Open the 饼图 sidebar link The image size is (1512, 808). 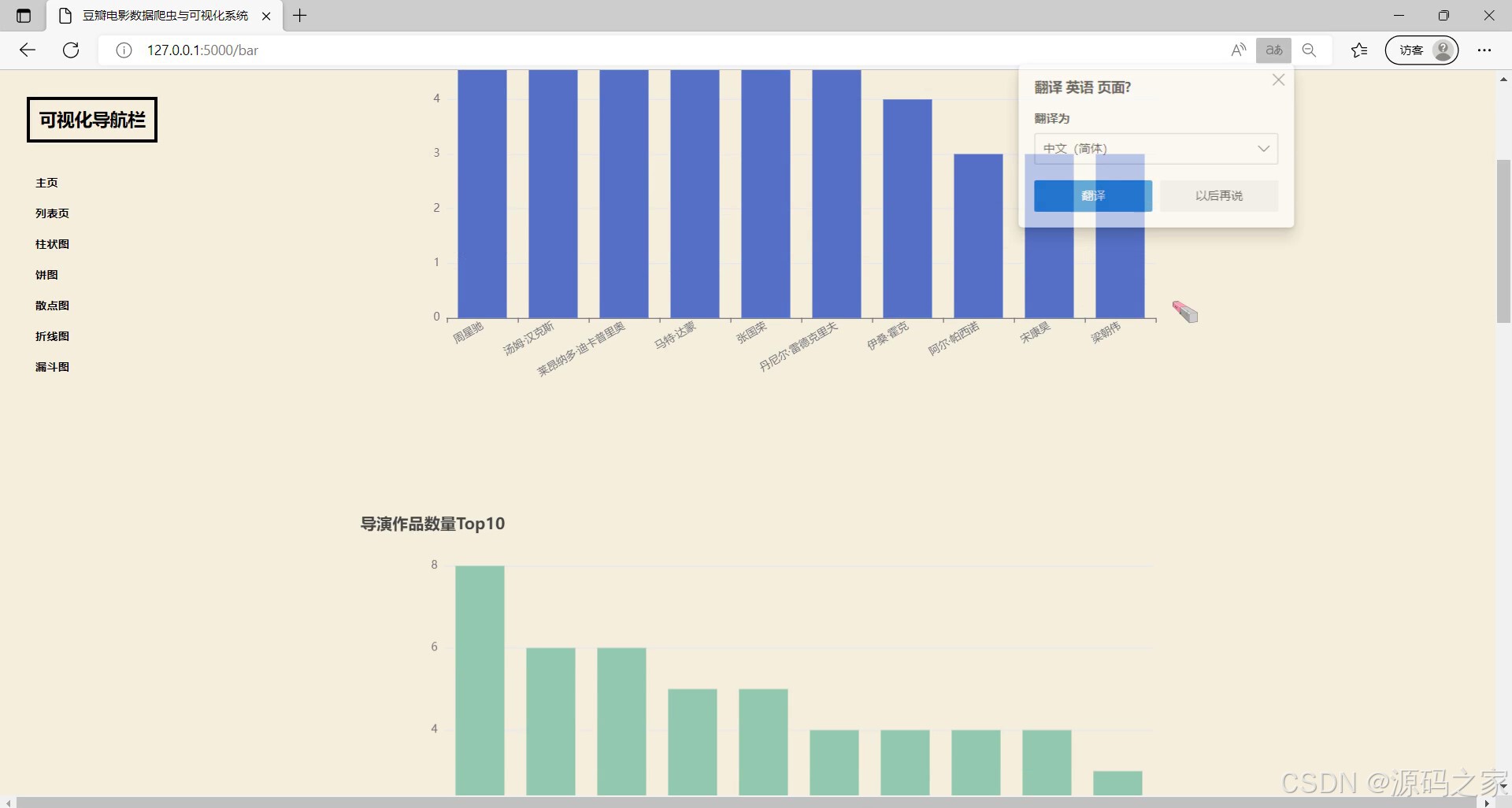coord(46,275)
